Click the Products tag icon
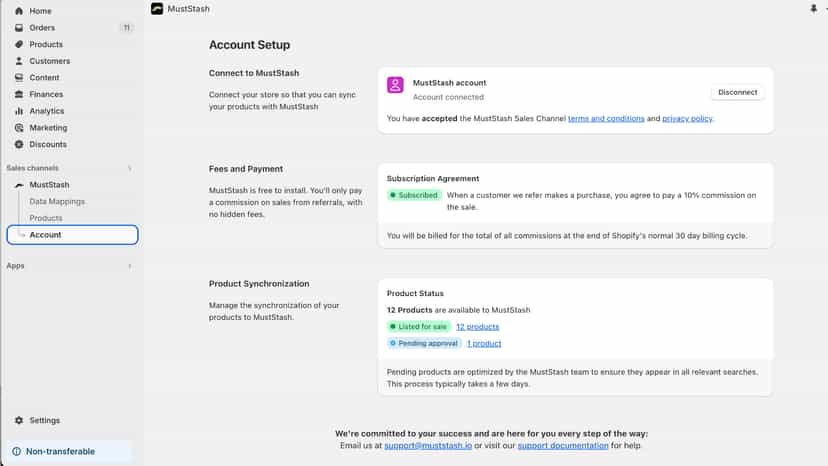Image resolution: width=828 pixels, height=466 pixels. 19,44
